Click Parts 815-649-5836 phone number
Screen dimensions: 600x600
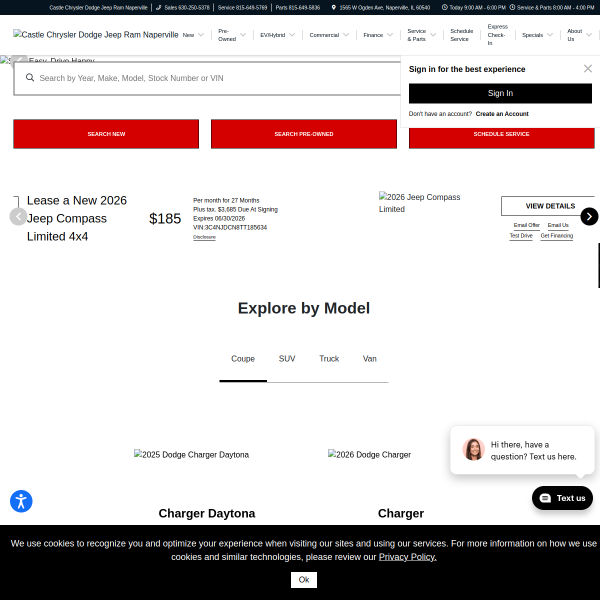(297, 7)
